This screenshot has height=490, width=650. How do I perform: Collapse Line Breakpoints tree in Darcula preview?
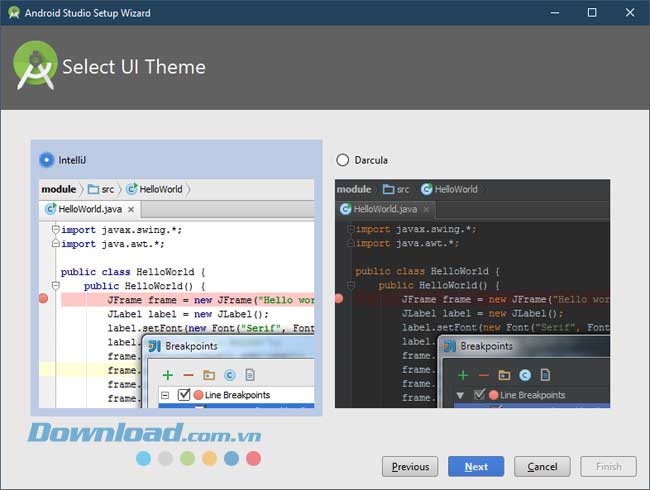coord(460,395)
